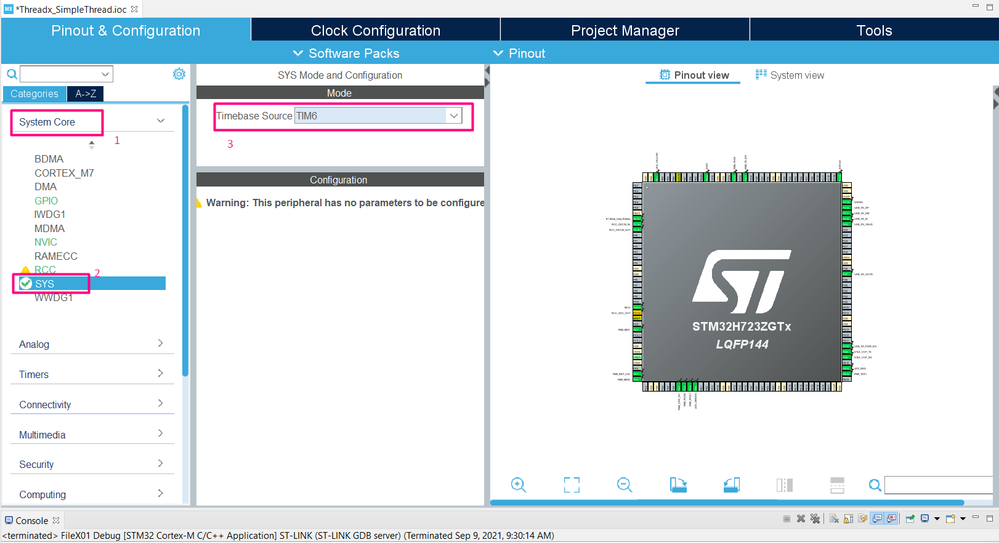Viewport: 999px width, 543px height.
Task: Select the Pinout view tab
Action: pyautogui.click(x=693, y=75)
